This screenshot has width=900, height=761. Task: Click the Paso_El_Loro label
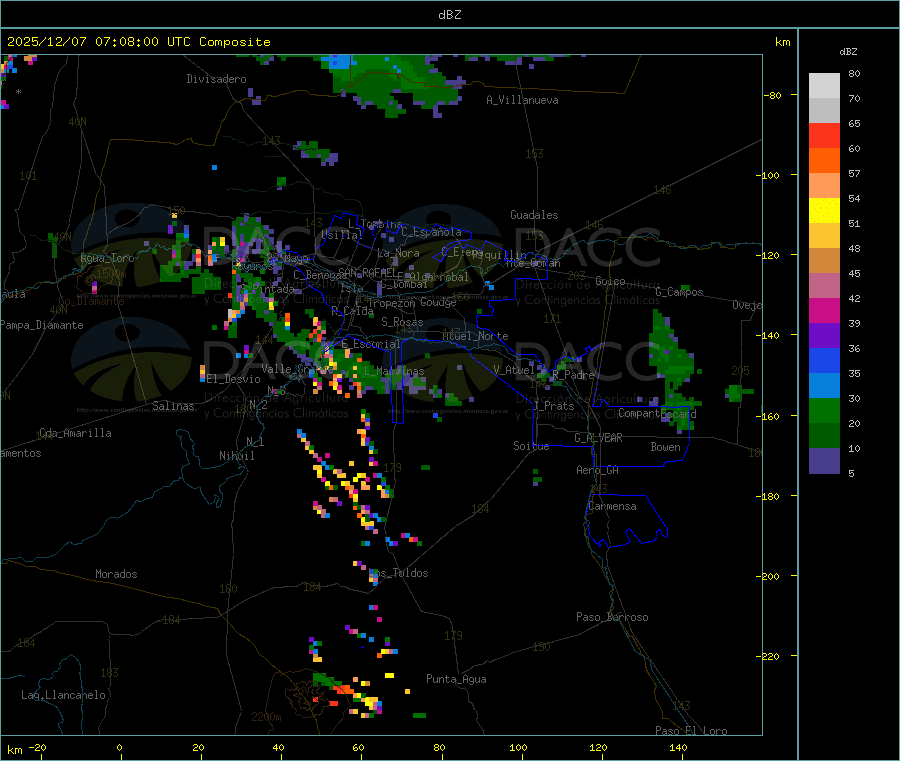point(692,731)
